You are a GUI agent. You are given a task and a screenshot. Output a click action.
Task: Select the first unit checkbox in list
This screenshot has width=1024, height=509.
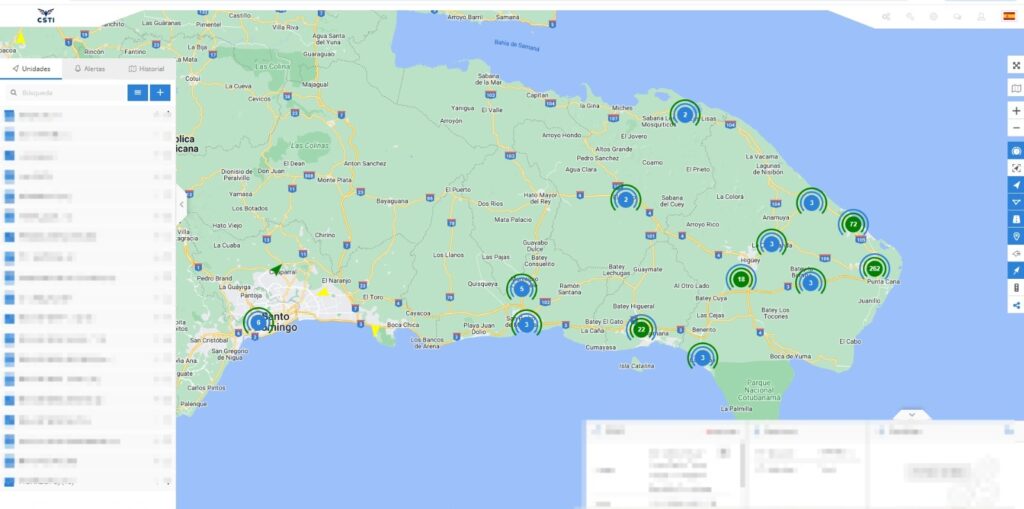point(10,115)
